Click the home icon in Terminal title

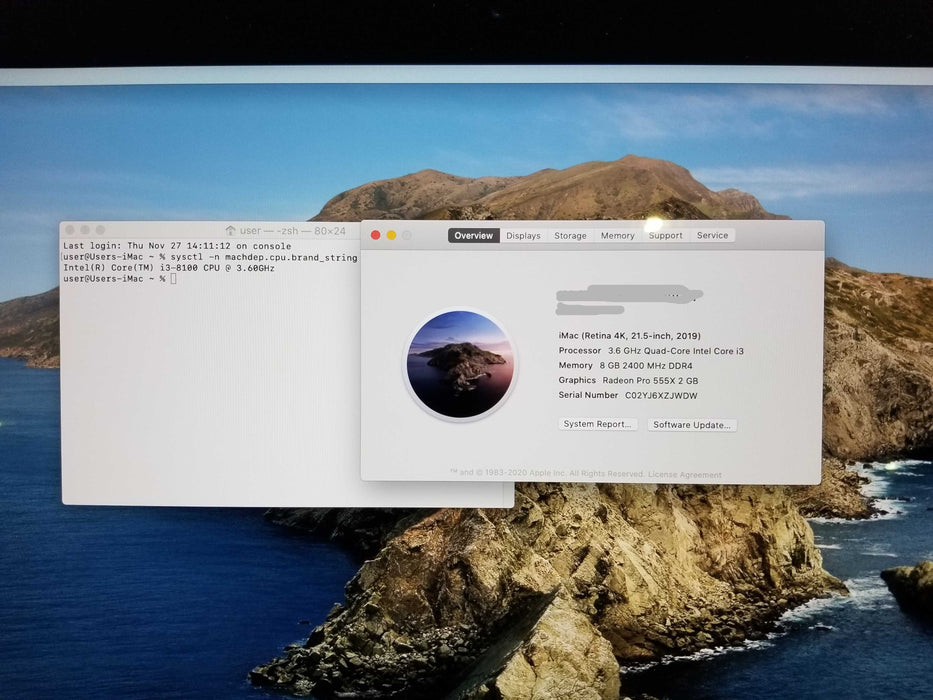point(230,230)
